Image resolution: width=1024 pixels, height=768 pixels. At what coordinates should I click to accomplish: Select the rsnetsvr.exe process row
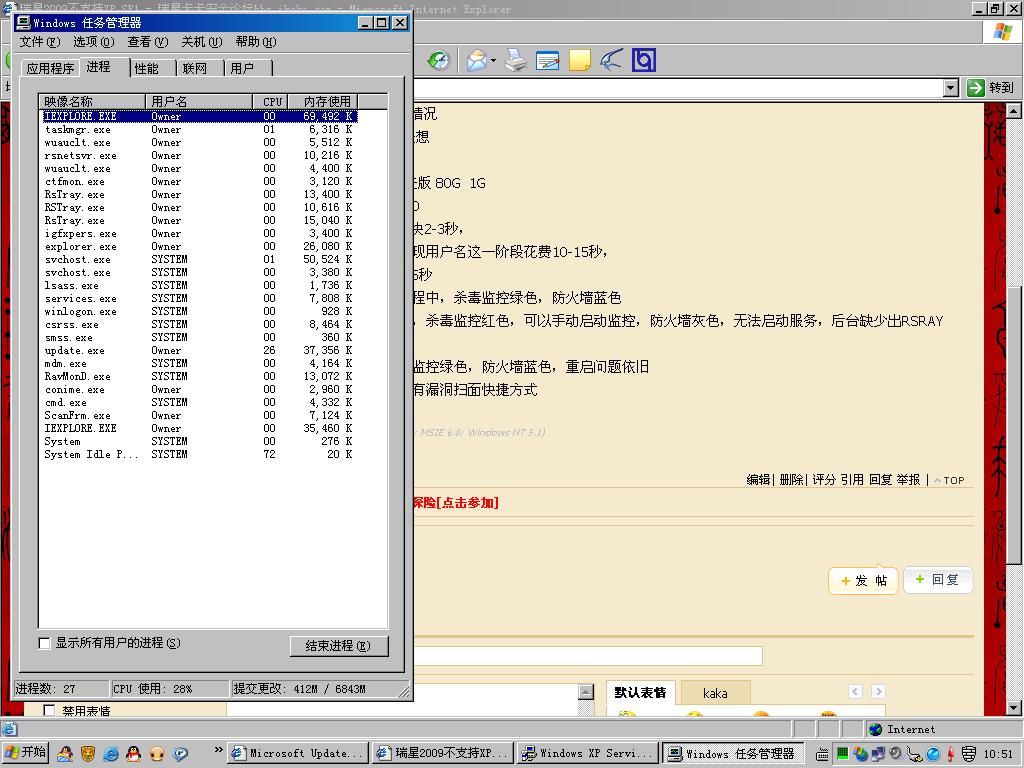click(x=199, y=155)
